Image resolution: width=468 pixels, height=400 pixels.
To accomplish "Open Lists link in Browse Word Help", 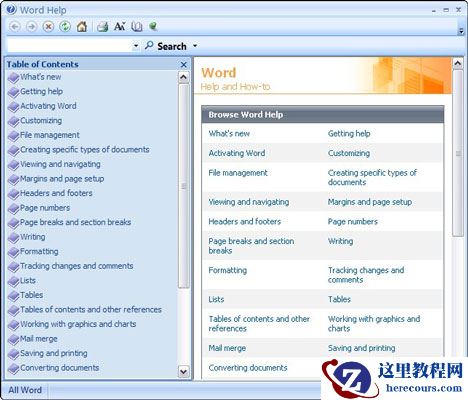I will (216, 299).
